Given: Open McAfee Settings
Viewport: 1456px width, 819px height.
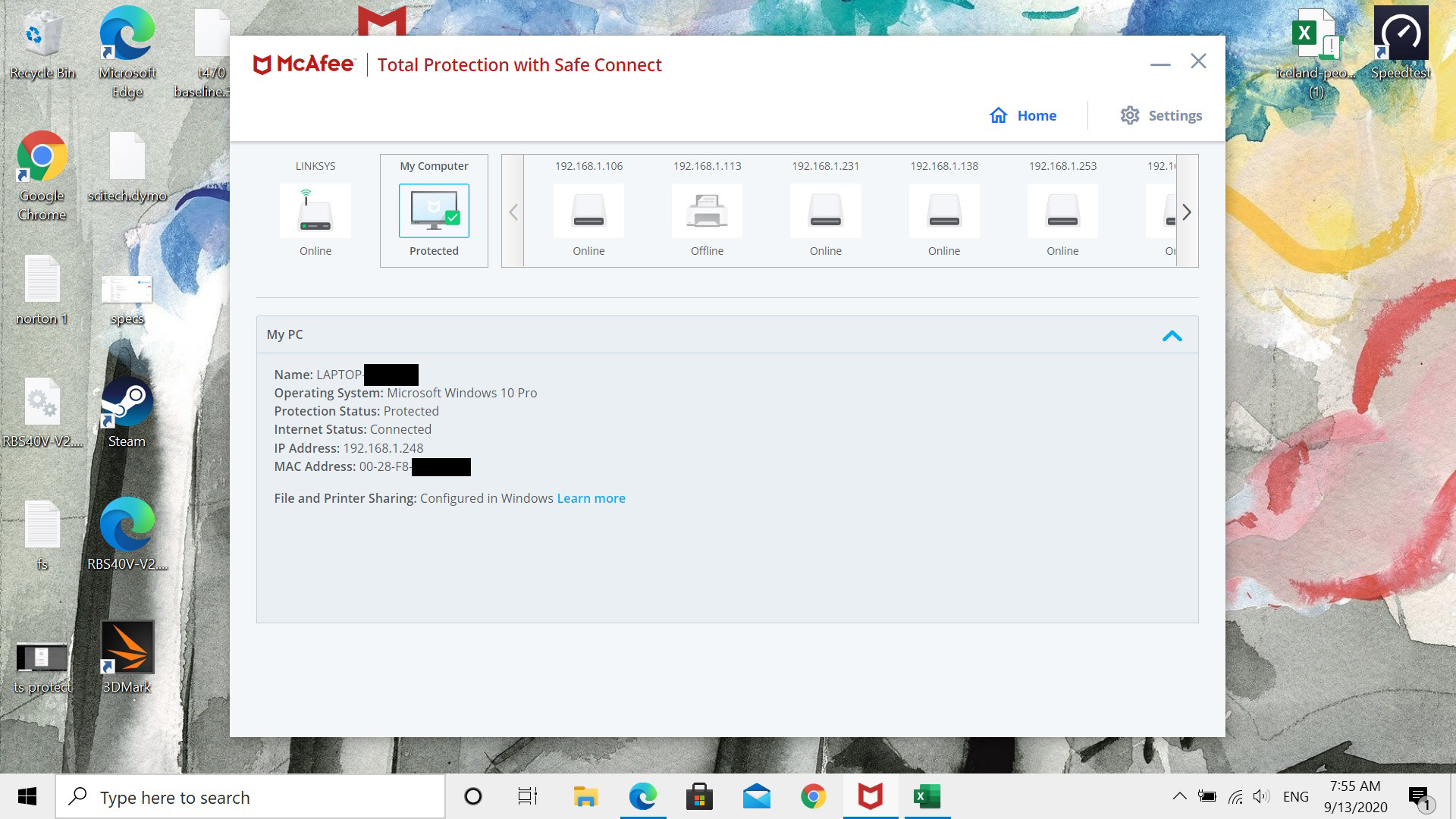Looking at the screenshot, I should [x=1161, y=115].
